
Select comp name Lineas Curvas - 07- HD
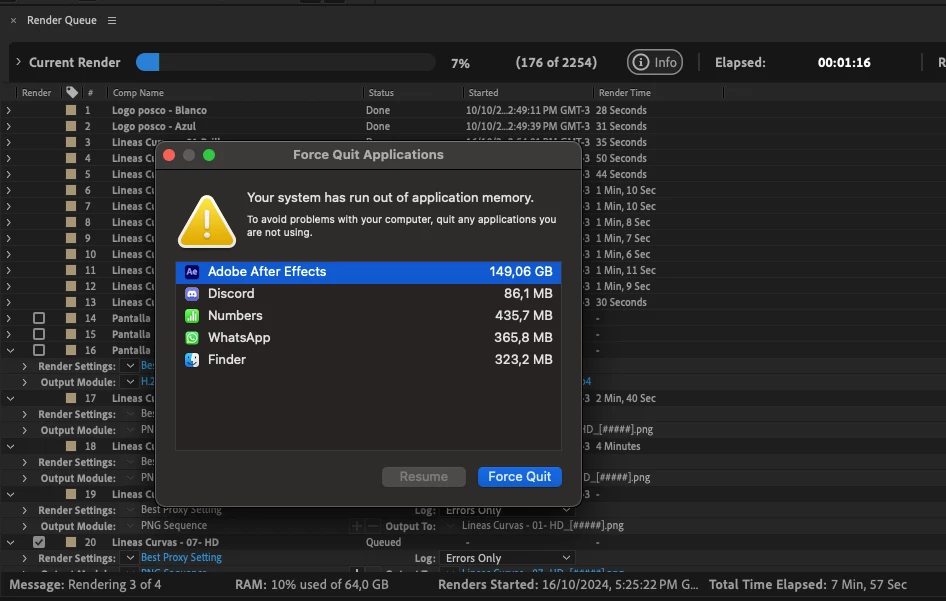click(x=165, y=542)
